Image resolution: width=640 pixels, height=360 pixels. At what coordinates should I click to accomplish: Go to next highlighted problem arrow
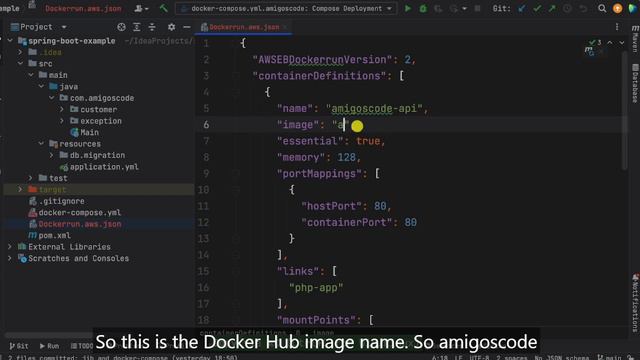pos(621,42)
